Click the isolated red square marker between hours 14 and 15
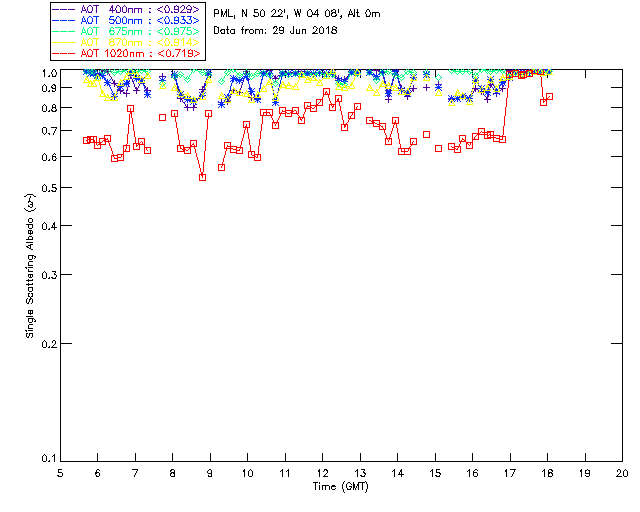Image resolution: width=640 pixels, height=512 pixels. (x=427, y=134)
